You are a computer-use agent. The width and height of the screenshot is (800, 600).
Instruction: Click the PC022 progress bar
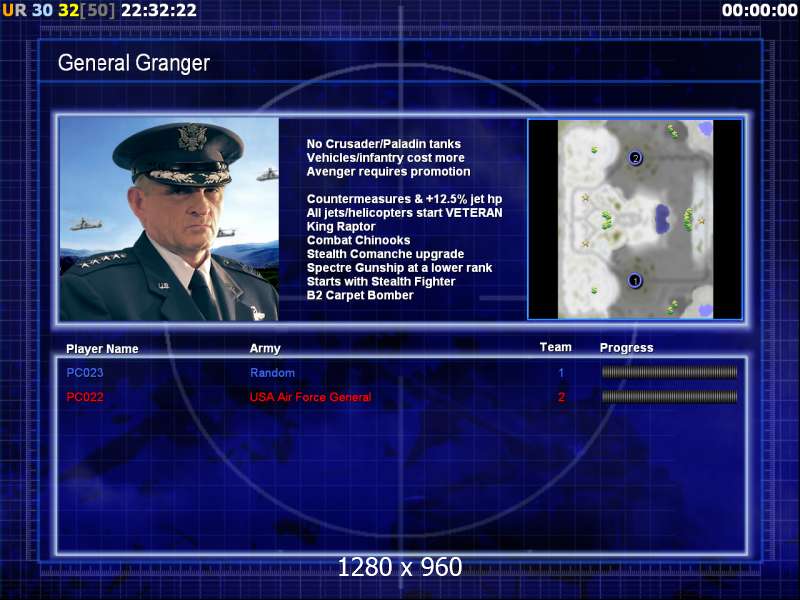point(669,396)
